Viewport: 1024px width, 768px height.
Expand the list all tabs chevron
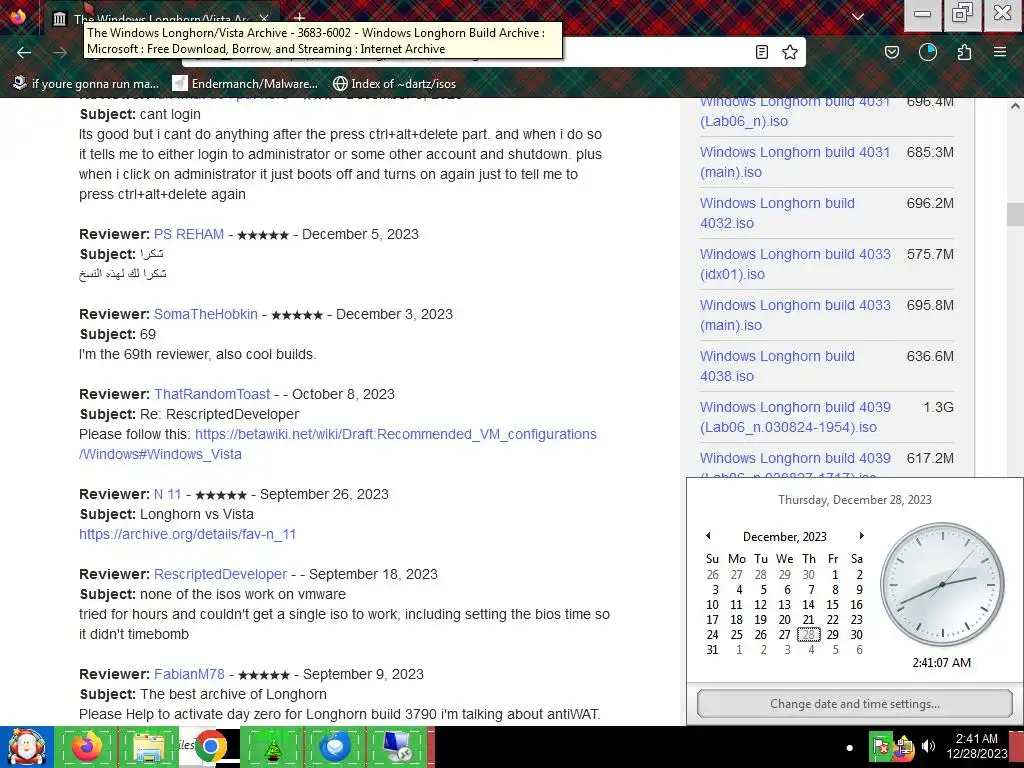click(858, 17)
